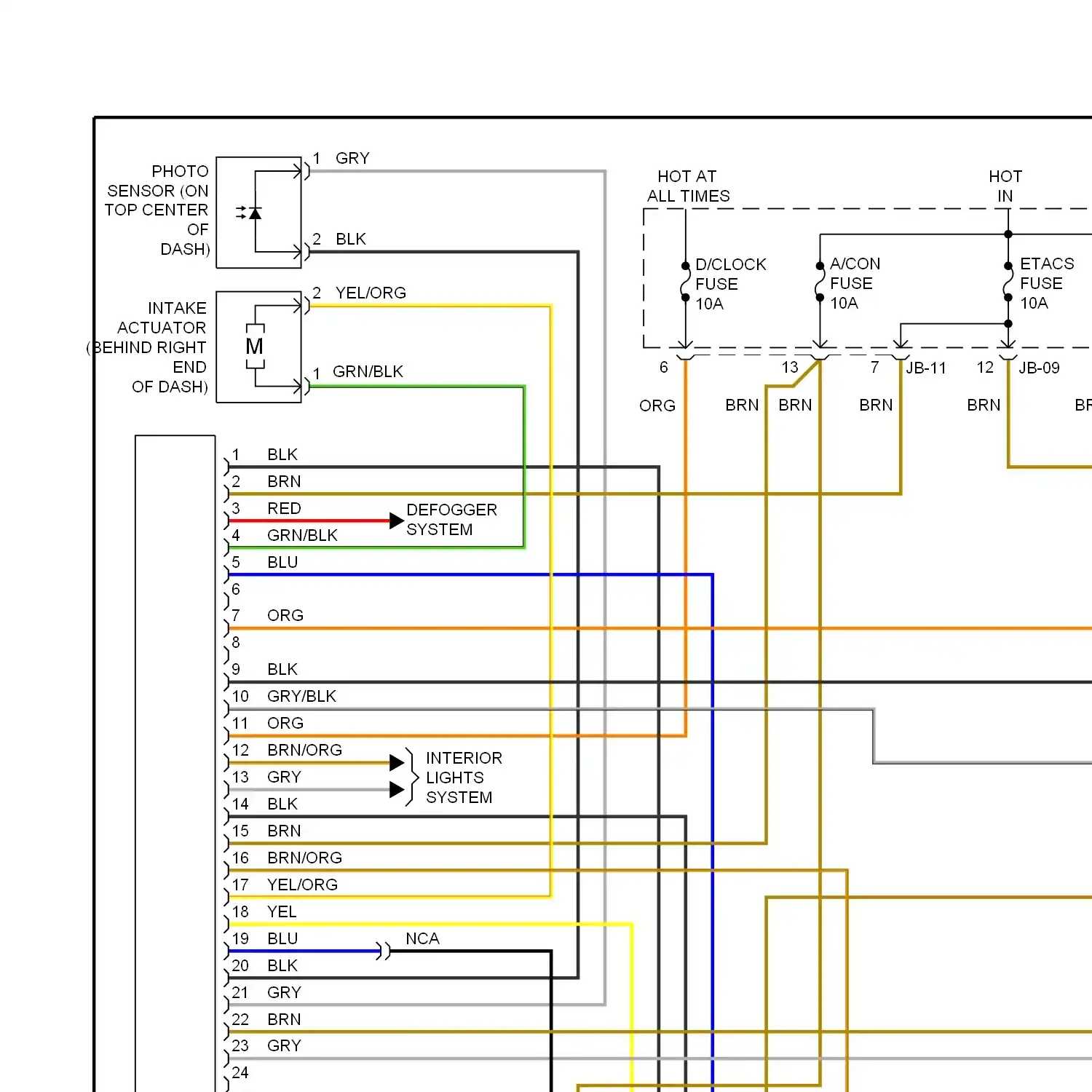The image size is (1092, 1092).
Task: Click the JB-09 connector label
Action: pos(1039,368)
